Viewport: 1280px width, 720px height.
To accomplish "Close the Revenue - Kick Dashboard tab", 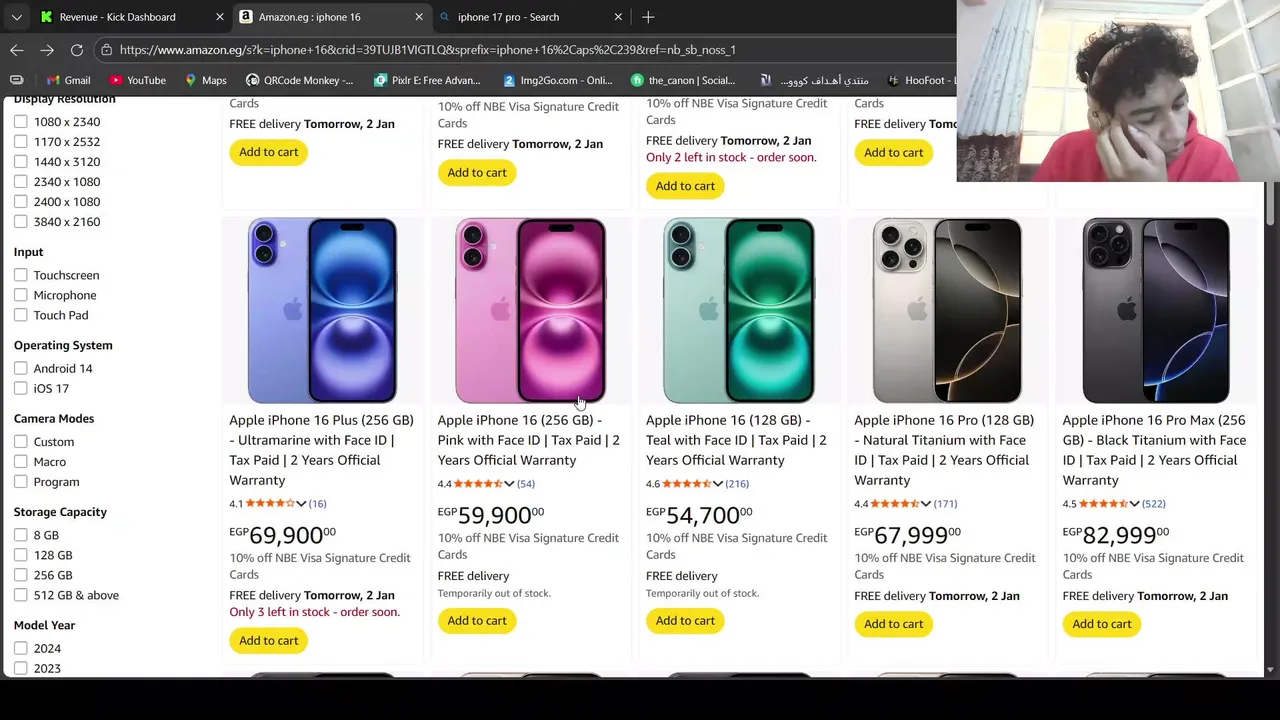I will (220, 17).
